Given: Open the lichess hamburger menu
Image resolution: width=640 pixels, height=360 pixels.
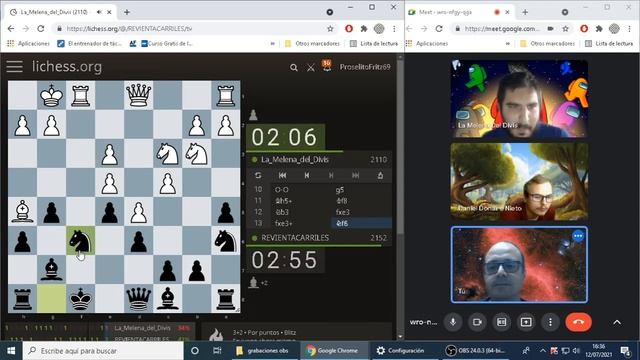Looking at the screenshot, I should click(x=14, y=67).
